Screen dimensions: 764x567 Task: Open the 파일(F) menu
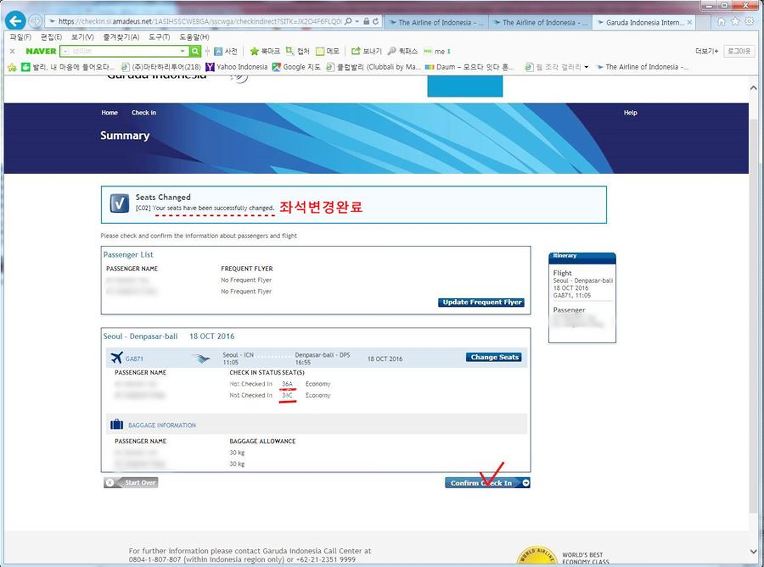[x=20, y=37]
